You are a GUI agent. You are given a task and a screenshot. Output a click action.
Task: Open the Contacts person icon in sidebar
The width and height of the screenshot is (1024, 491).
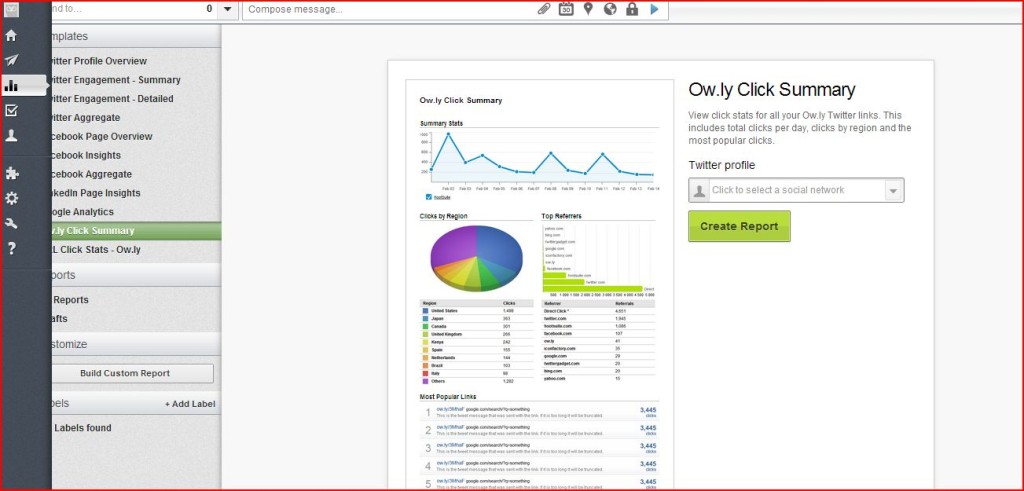coord(11,135)
